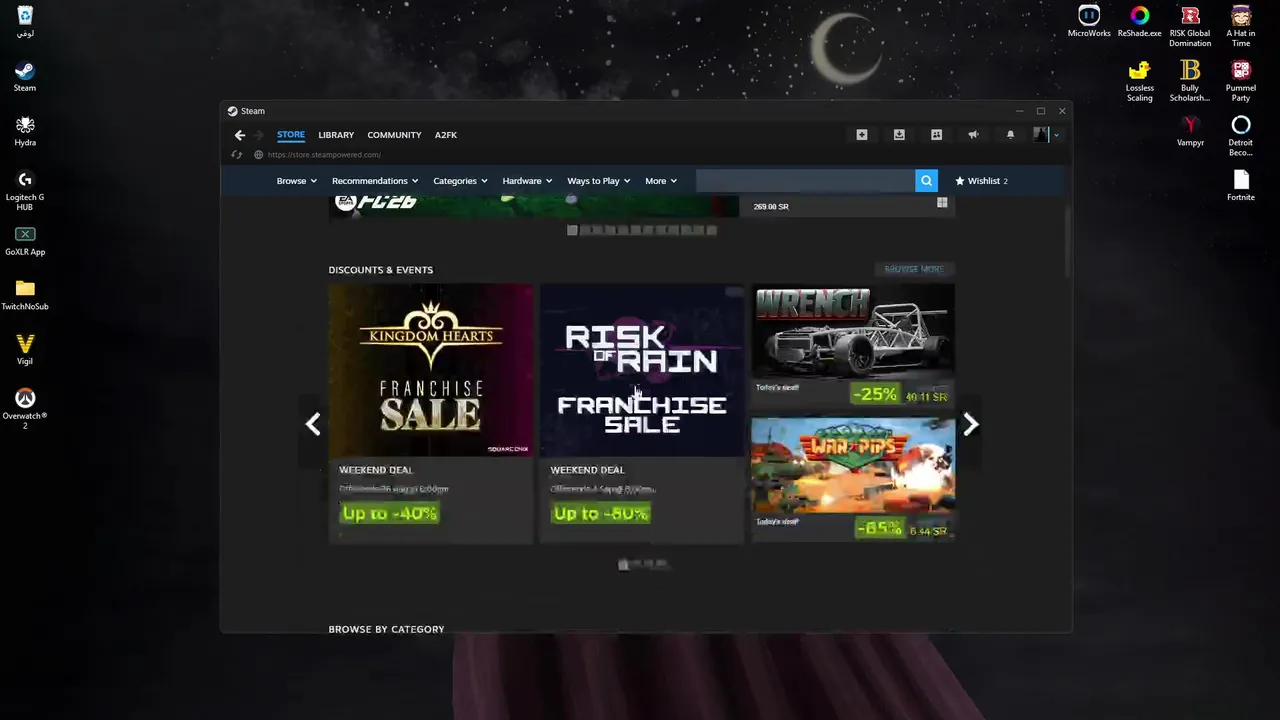
Task: Click the Up to -40% discount badge
Action: point(390,513)
